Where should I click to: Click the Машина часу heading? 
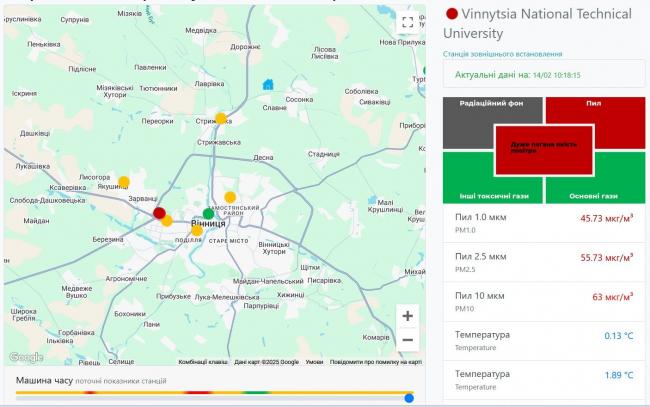(44, 380)
